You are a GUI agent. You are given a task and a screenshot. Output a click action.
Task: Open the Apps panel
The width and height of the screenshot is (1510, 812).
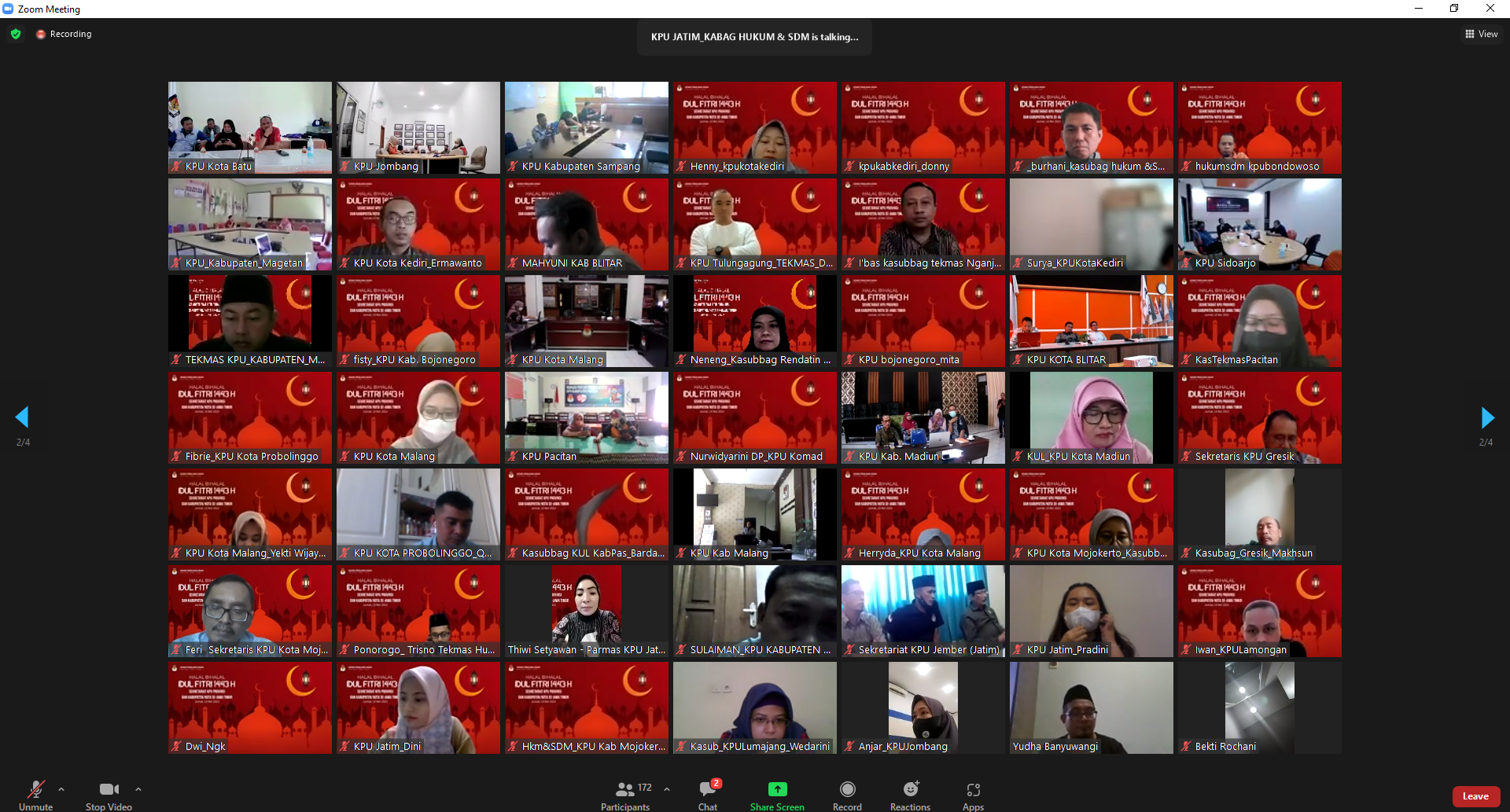[973, 790]
